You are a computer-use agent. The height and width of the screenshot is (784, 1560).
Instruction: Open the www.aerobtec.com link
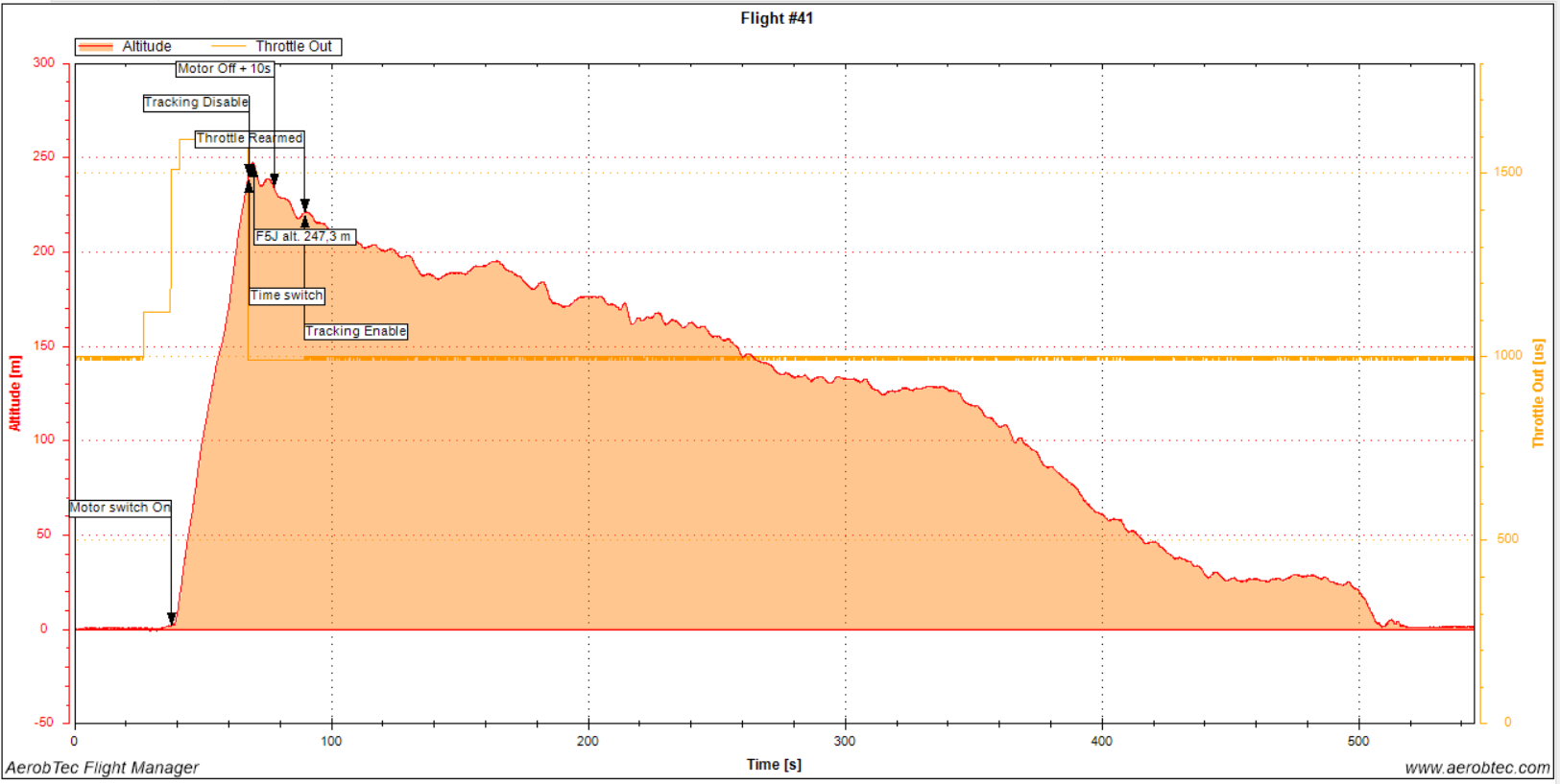1476,768
